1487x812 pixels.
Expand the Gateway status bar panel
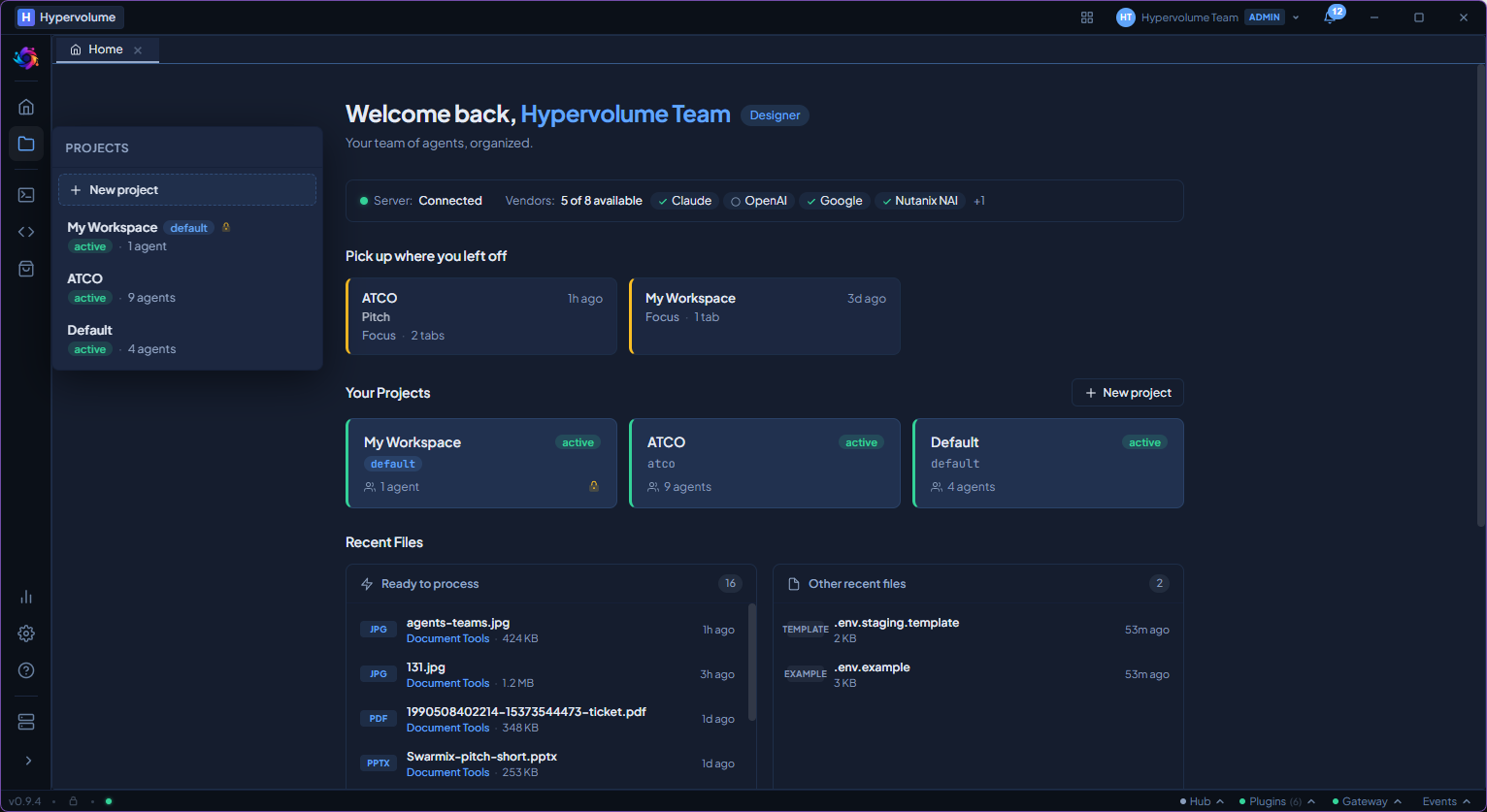point(1367,801)
